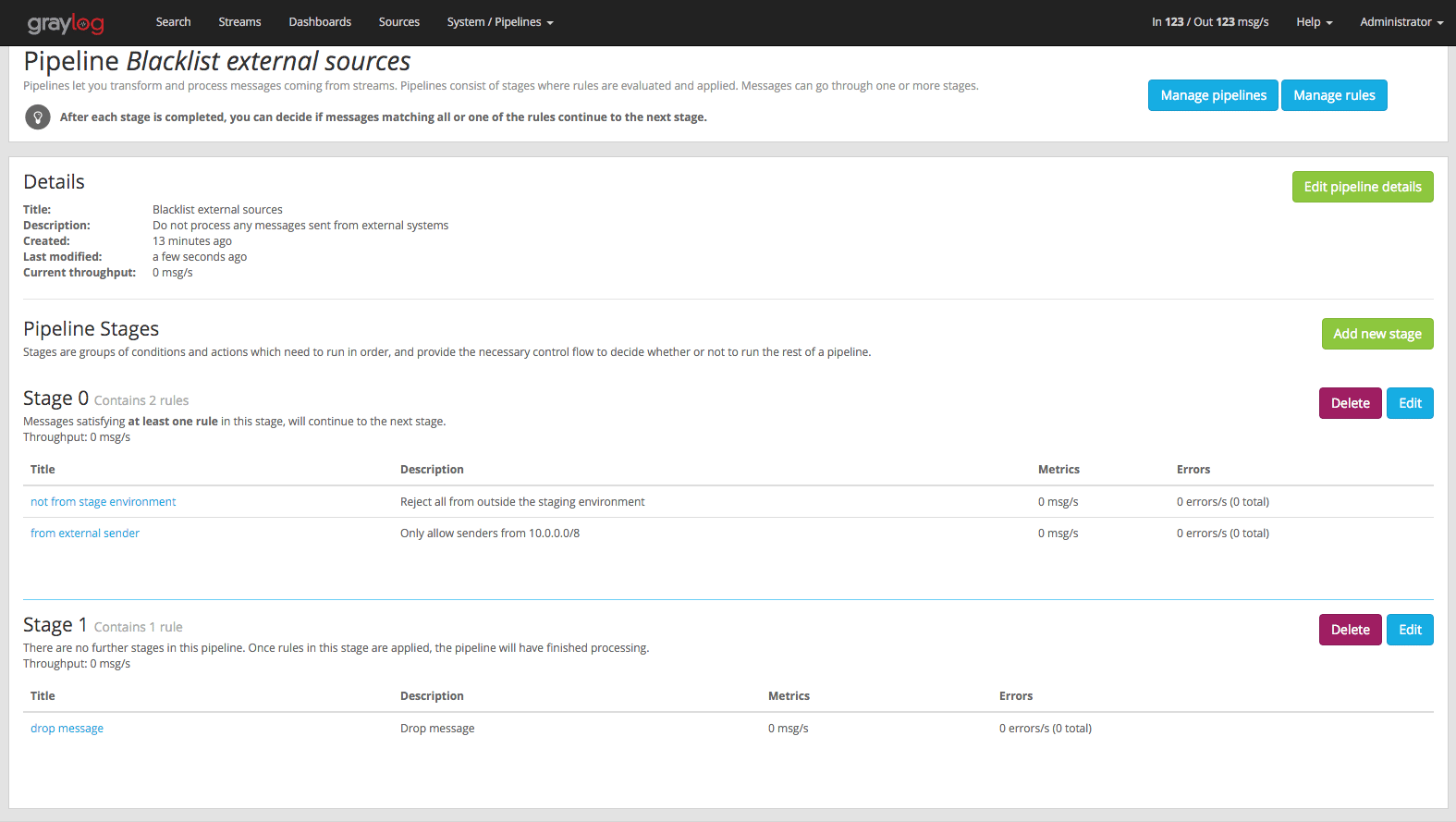
Task: Navigate to Dashboards
Action: [320, 22]
